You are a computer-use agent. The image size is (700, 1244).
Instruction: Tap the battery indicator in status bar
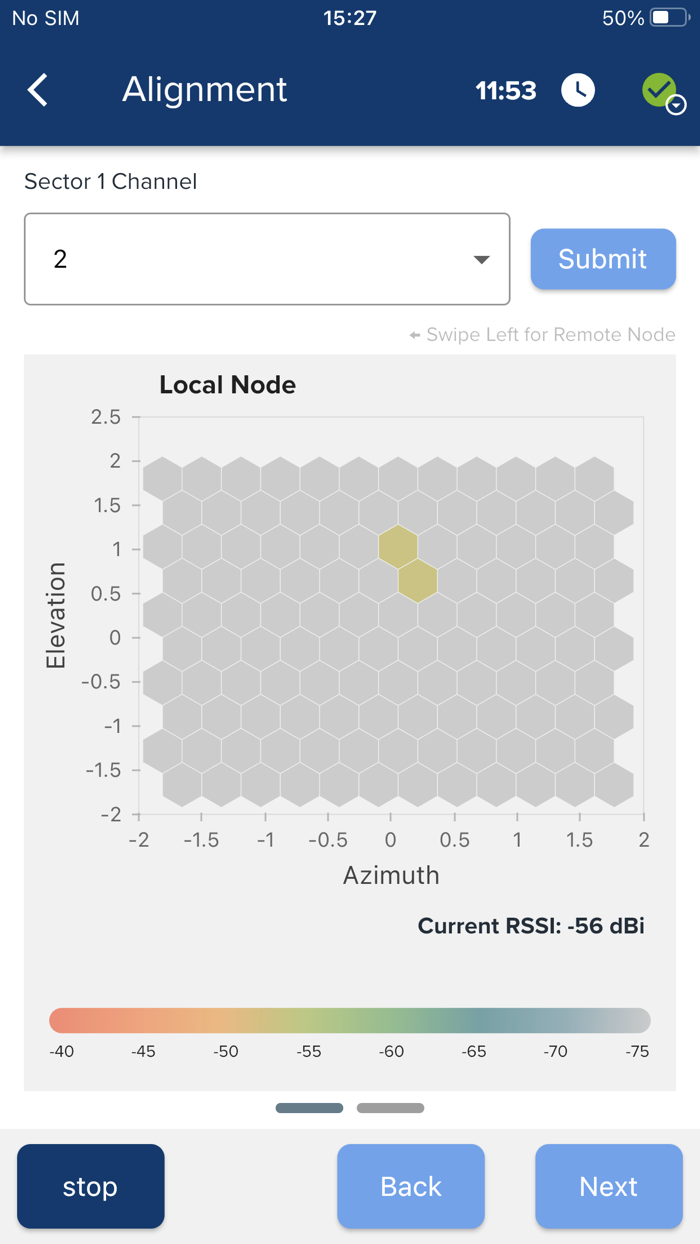point(667,18)
